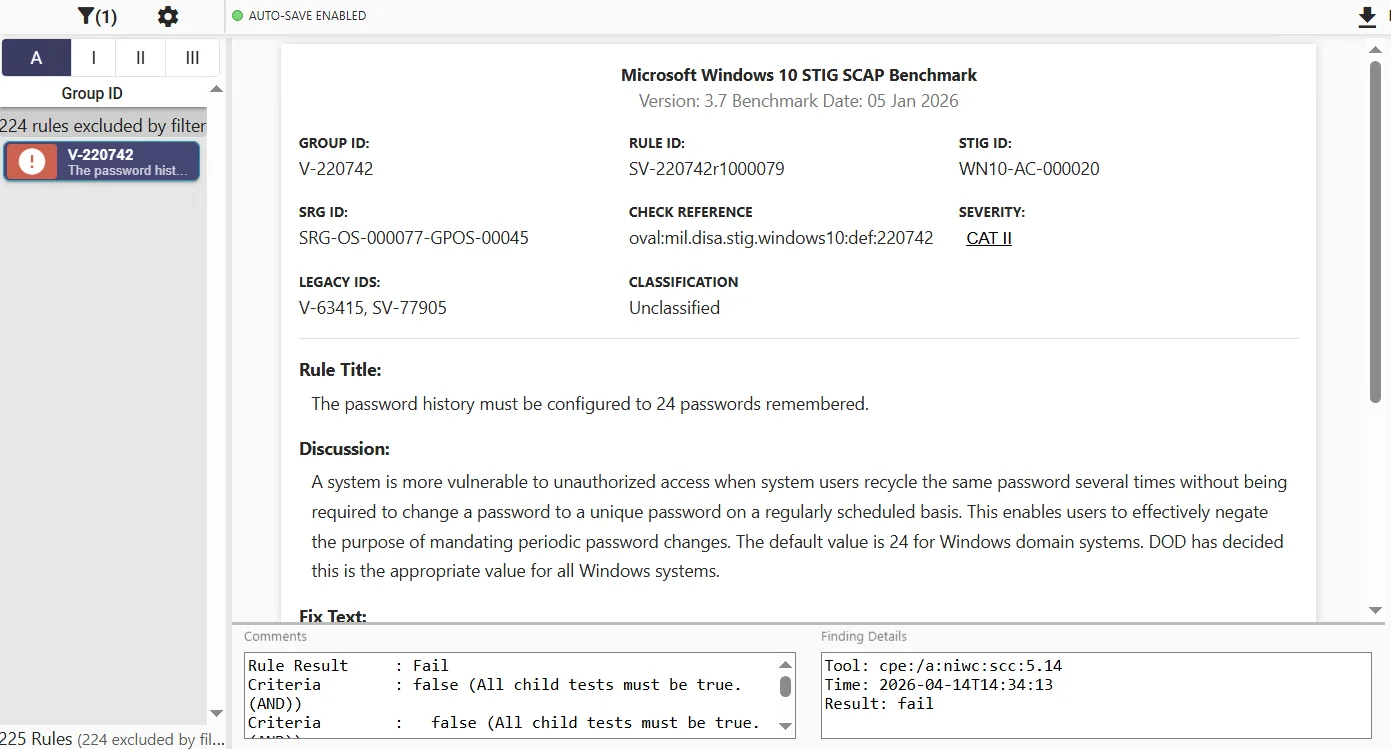Click the CAT II severity link
The width and height of the screenshot is (1391, 749).
click(x=989, y=238)
